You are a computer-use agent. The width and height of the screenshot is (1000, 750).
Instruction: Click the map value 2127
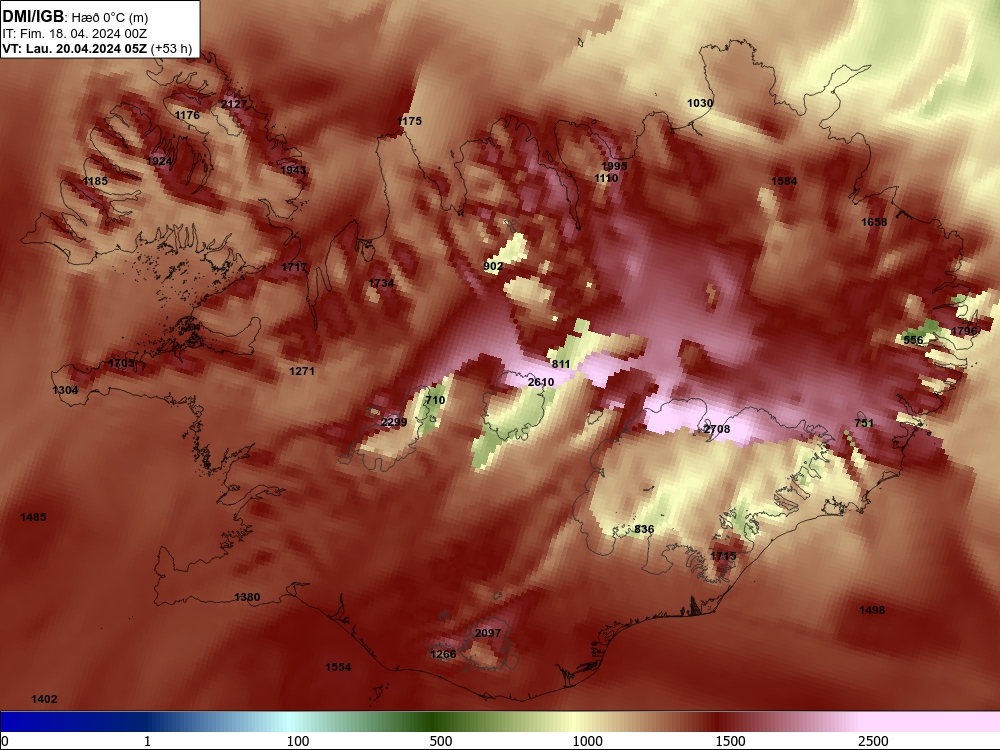(234, 104)
